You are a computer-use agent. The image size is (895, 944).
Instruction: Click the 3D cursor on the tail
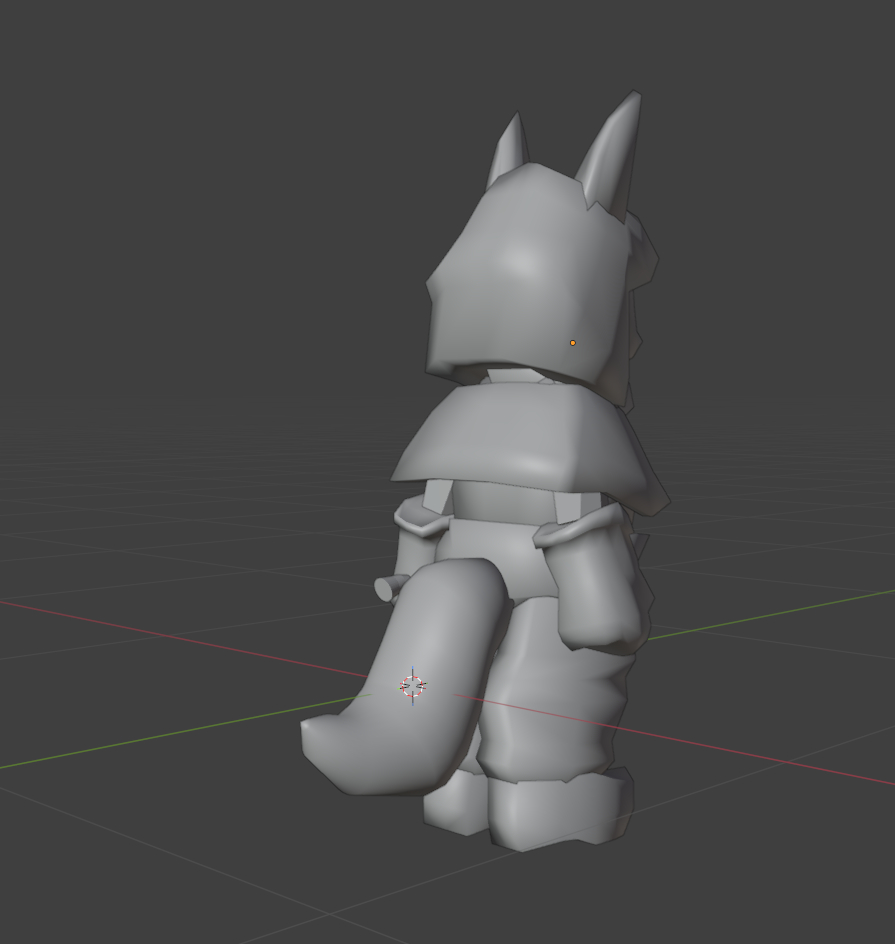(413, 686)
